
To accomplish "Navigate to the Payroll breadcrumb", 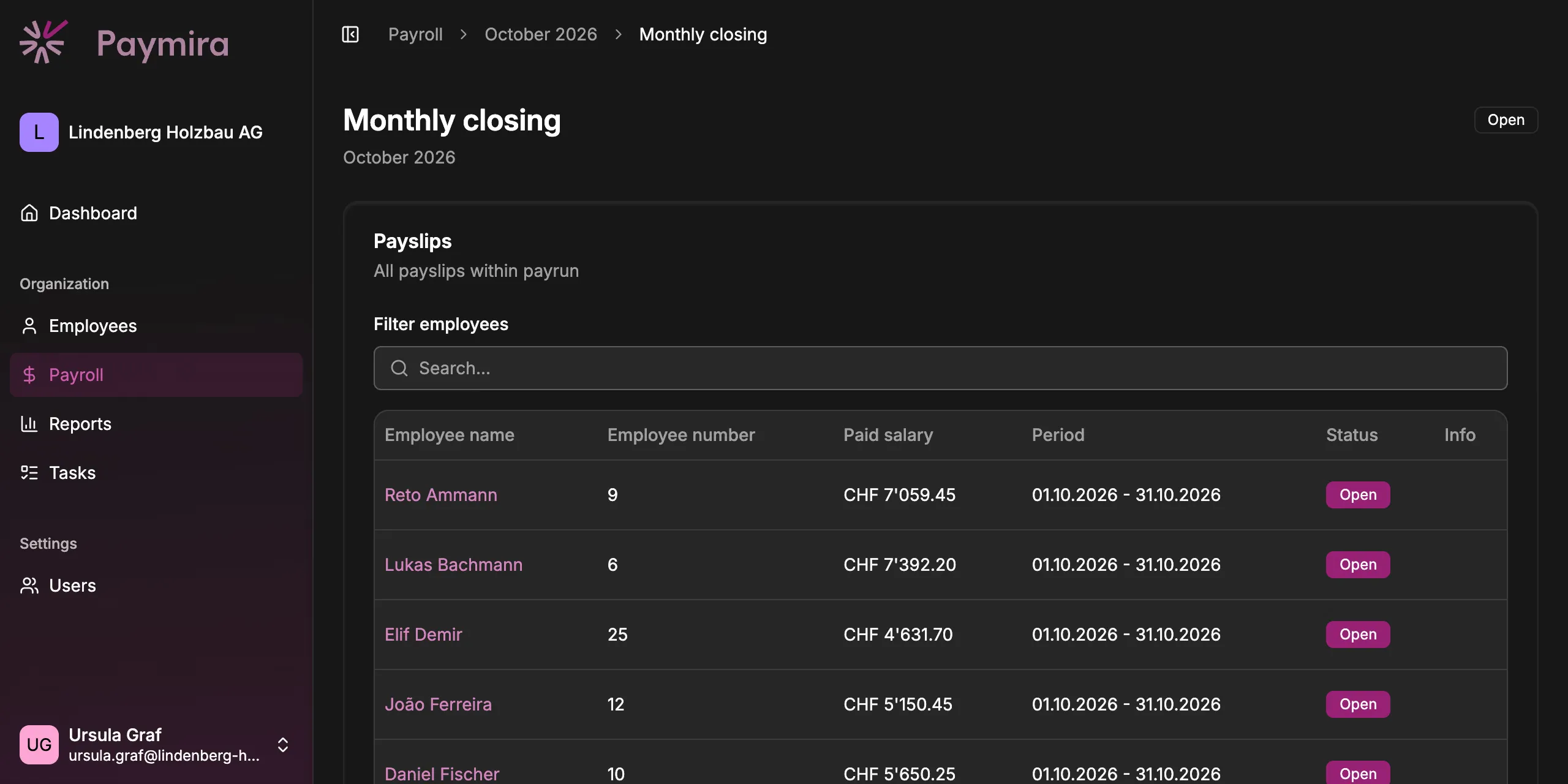I will click(415, 34).
